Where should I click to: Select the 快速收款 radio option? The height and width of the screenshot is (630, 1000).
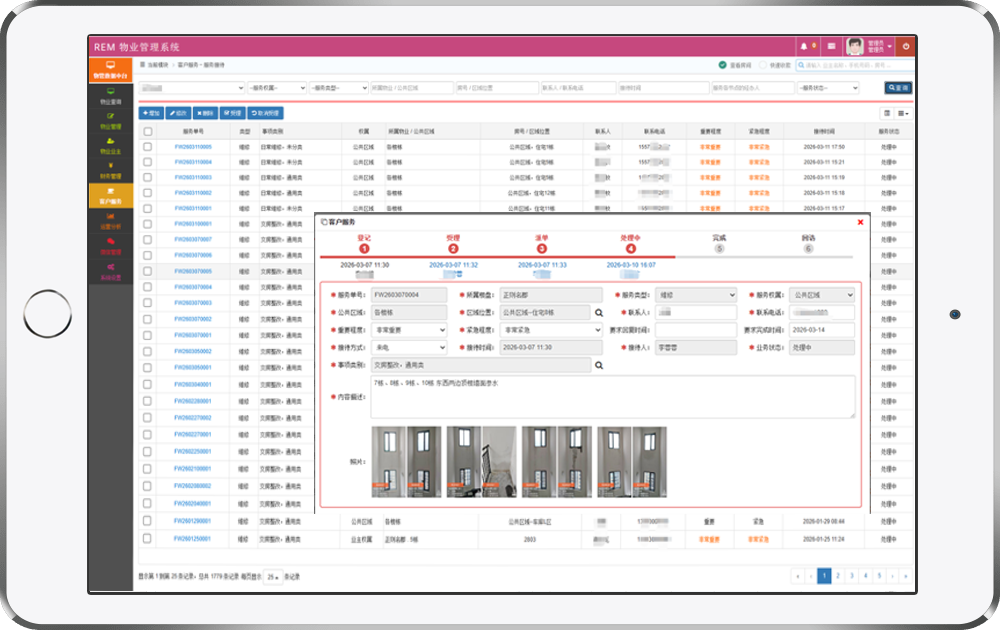pyautogui.click(x=763, y=65)
